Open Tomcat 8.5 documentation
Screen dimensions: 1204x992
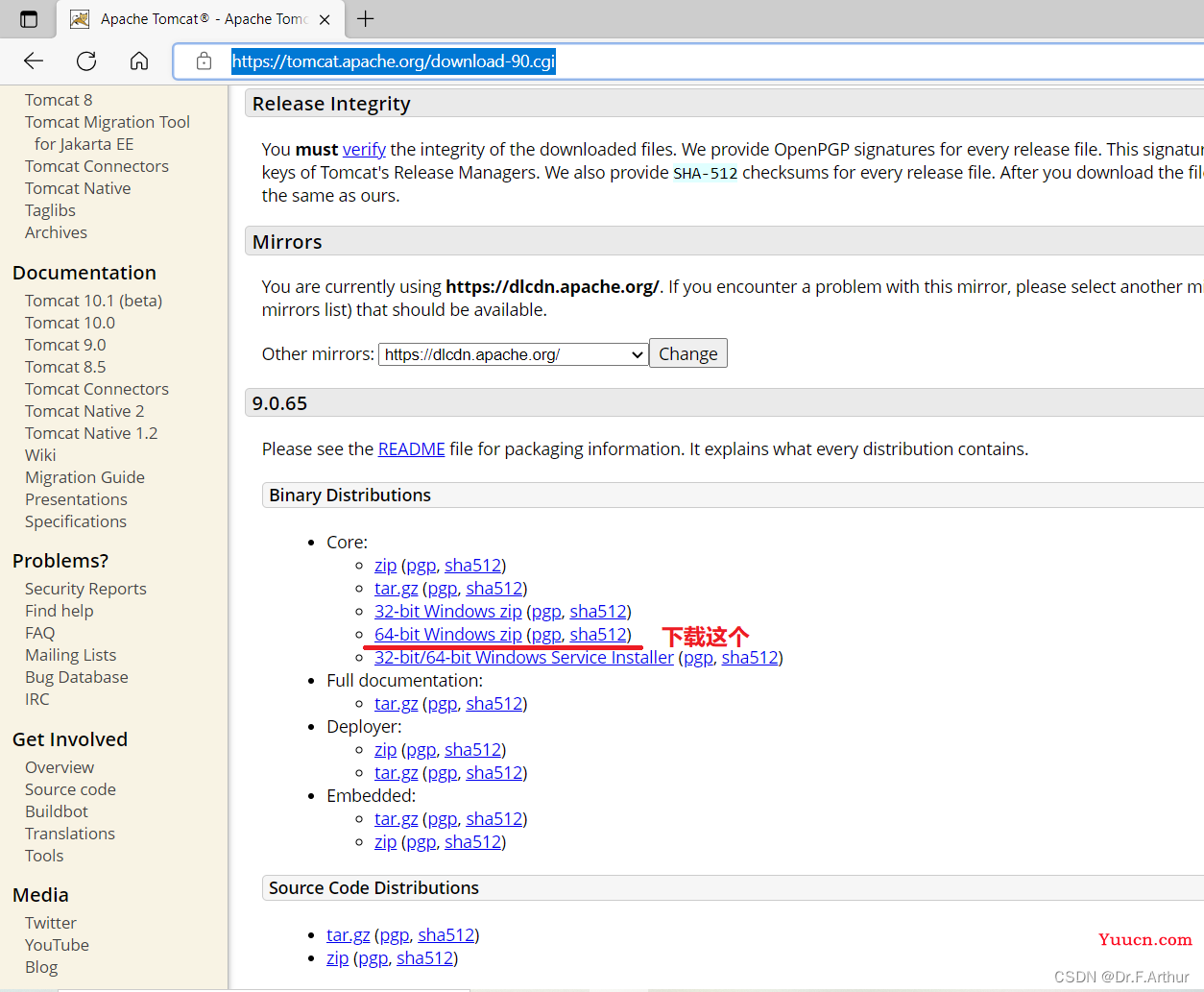(65, 367)
